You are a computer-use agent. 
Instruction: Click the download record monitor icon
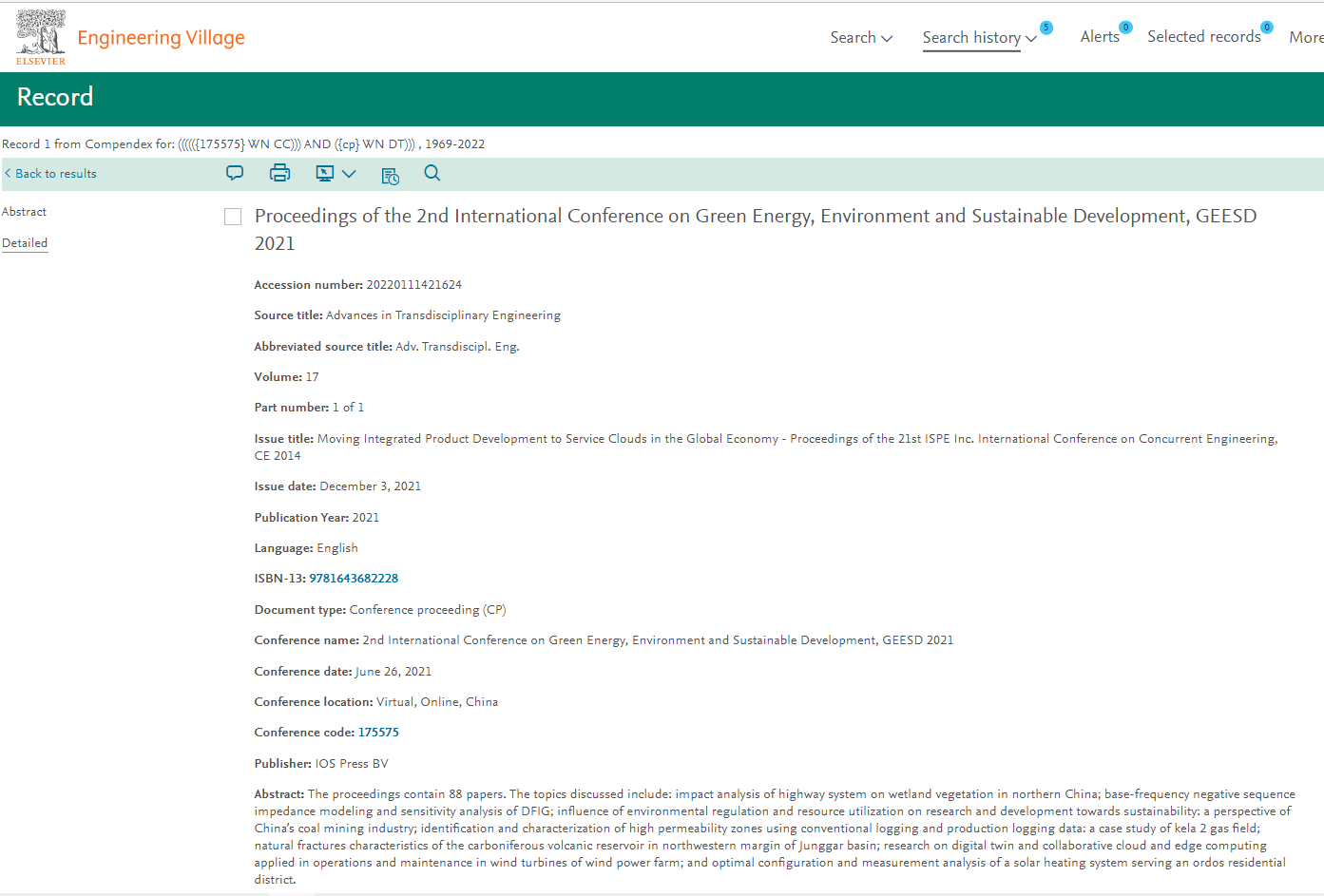pyautogui.click(x=325, y=173)
